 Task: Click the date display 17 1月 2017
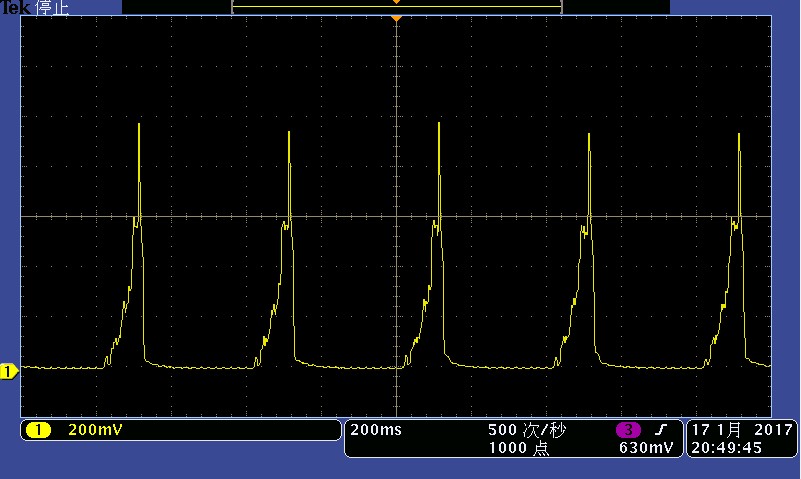tap(740, 430)
